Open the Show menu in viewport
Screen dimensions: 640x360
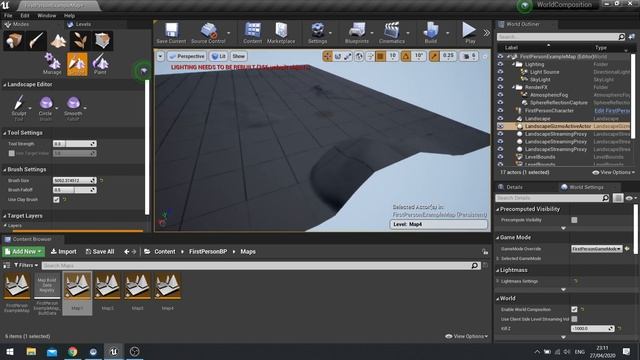(239, 56)
